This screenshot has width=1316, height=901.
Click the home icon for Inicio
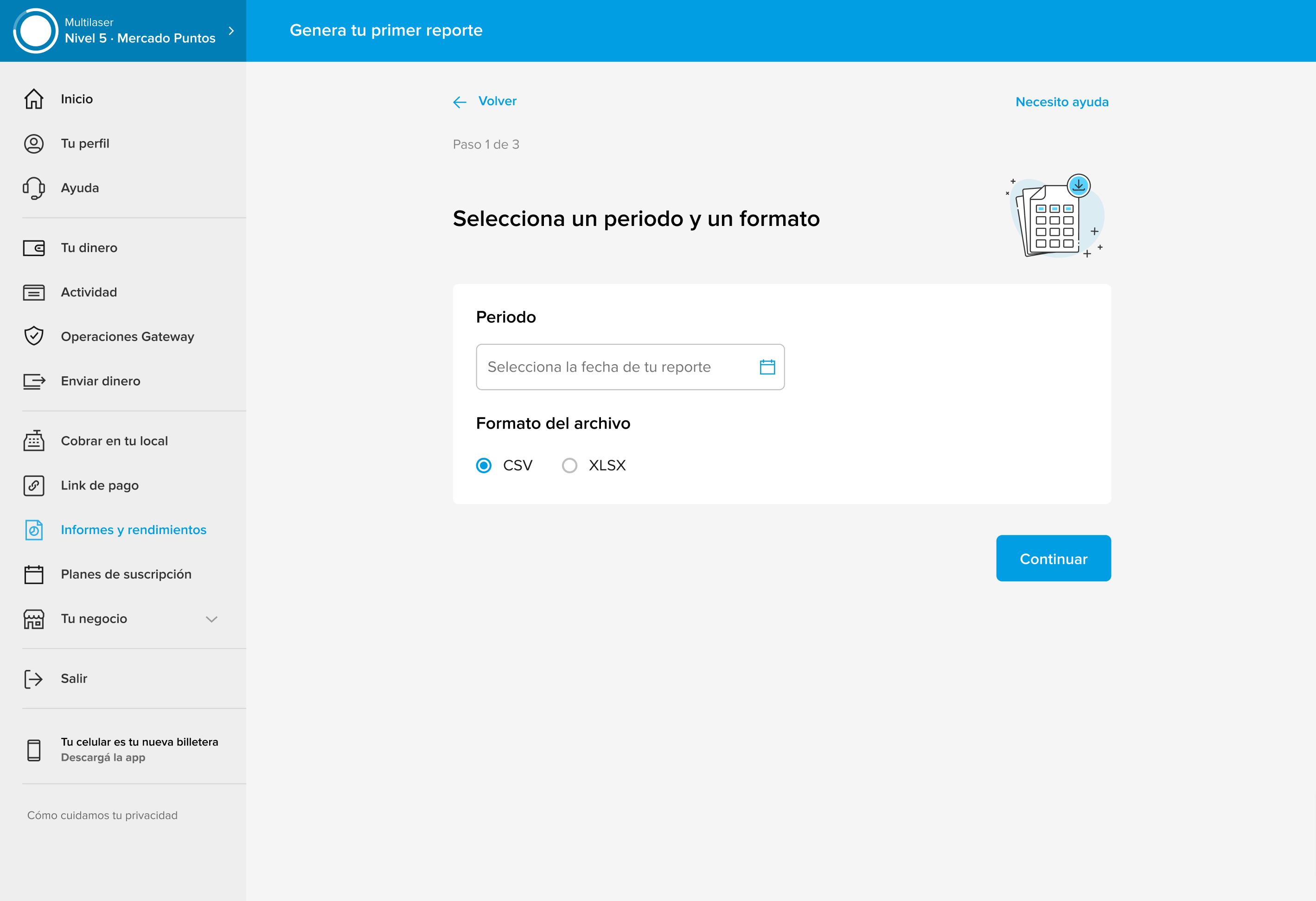coord(34,99)
